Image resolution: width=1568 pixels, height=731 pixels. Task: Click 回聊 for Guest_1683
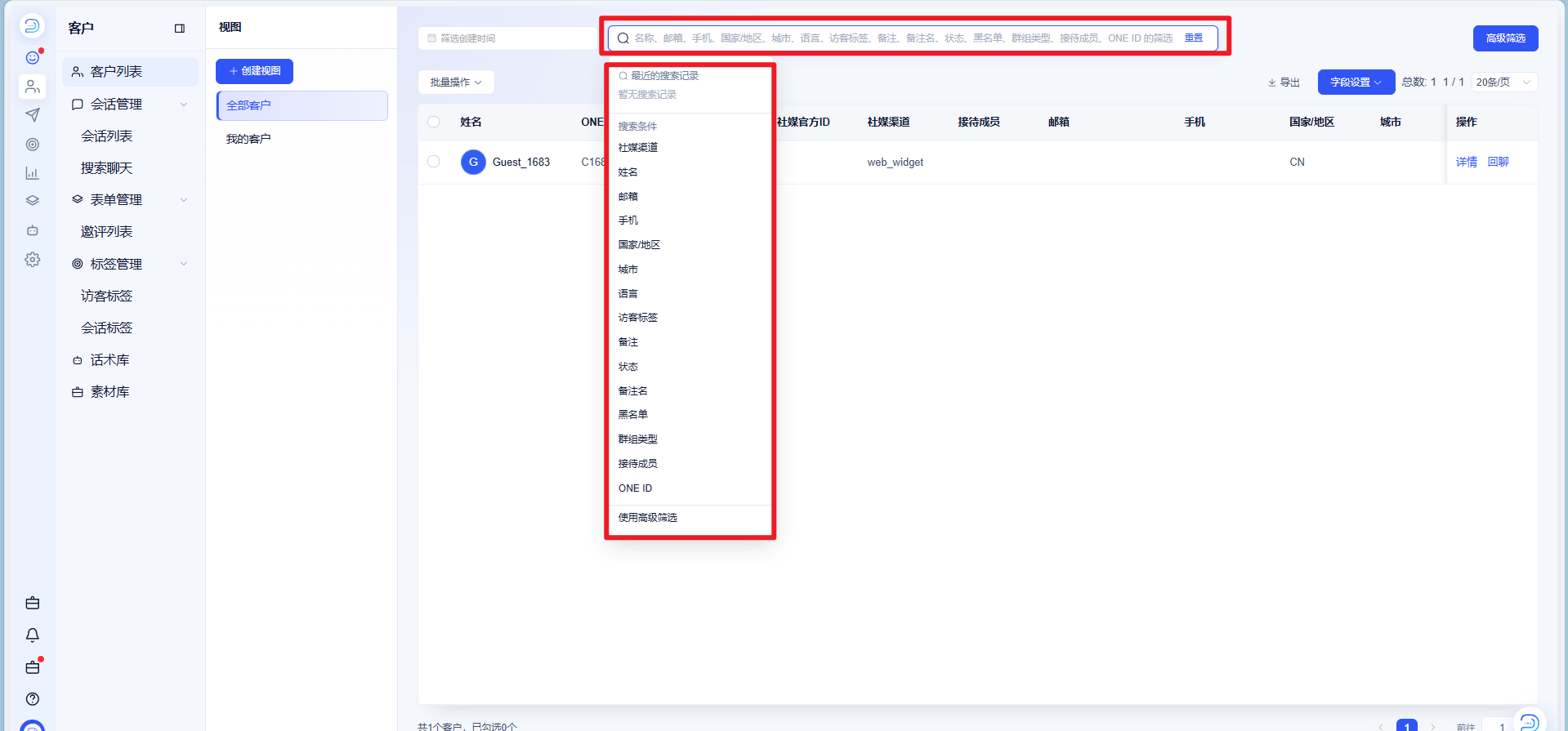[1498, 162]
